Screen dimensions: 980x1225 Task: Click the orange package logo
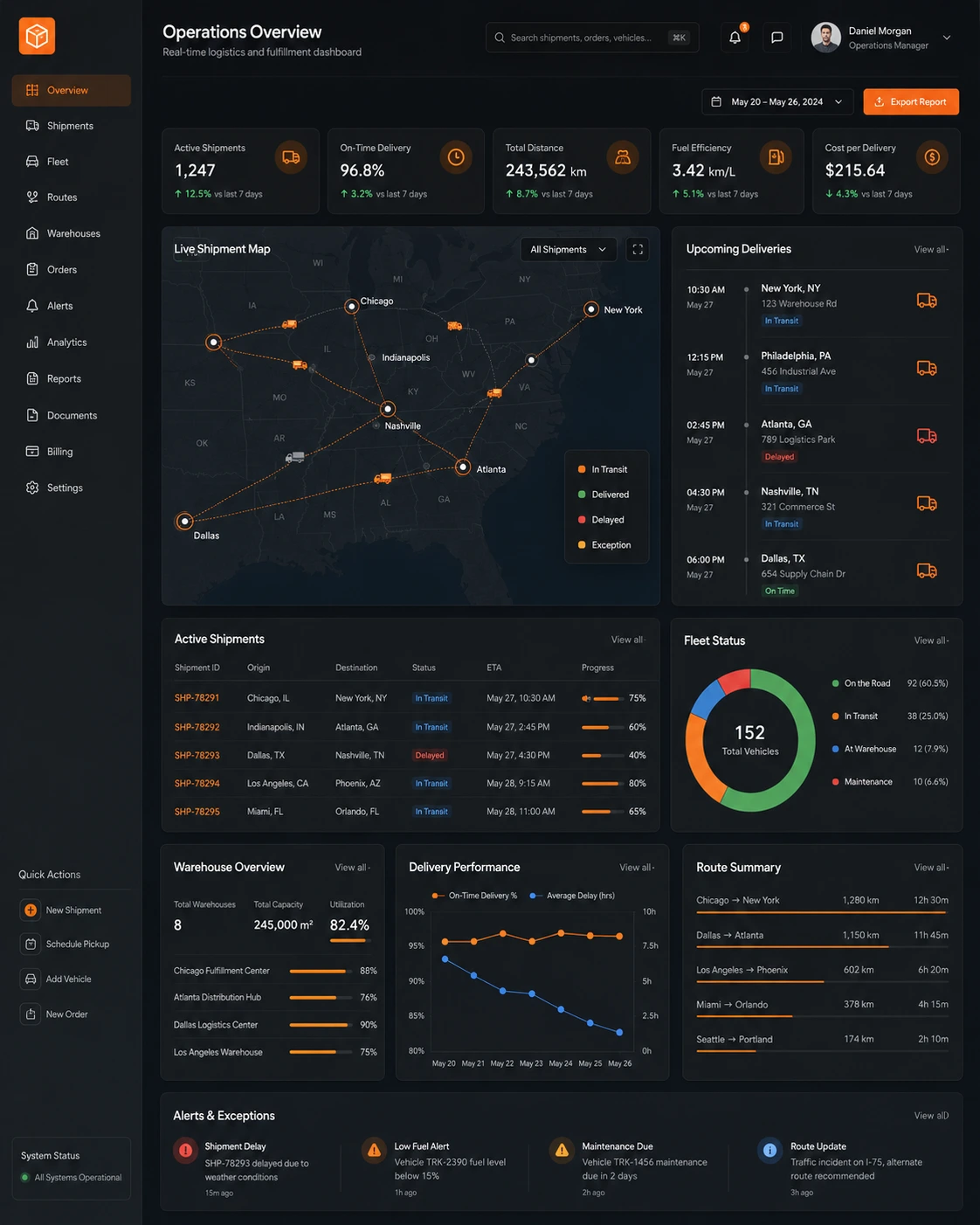pyautogui.click(x=37, y=36)
